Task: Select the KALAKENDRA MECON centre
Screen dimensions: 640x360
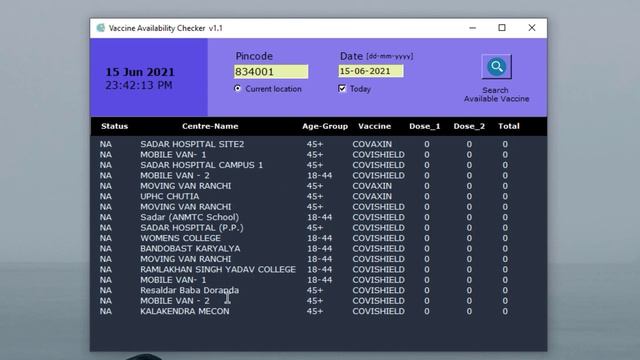Action: click(x=184, y=311)
